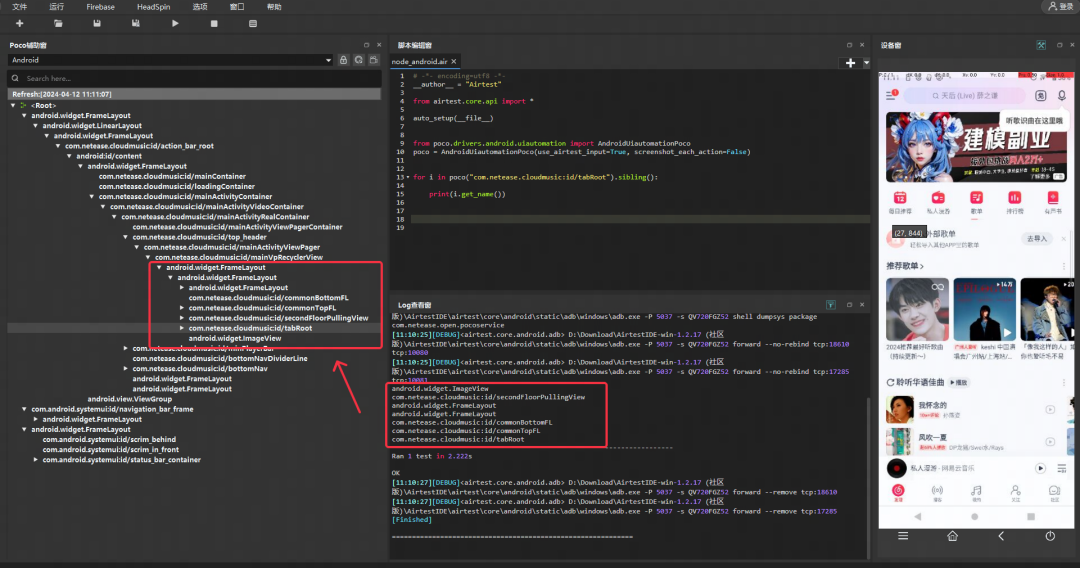The width and height of the screenshot is (1080, 568).
Task: Toggle the Poco UI tree lock icon
Action: tap(345, 60)
